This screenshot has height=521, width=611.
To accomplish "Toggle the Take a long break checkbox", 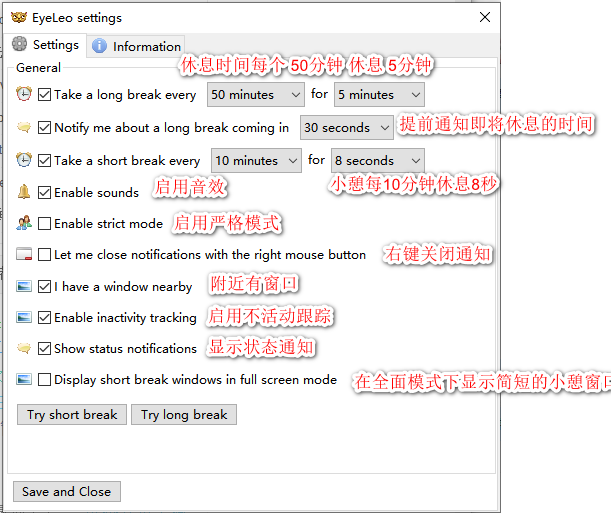I will coord(44,94).
